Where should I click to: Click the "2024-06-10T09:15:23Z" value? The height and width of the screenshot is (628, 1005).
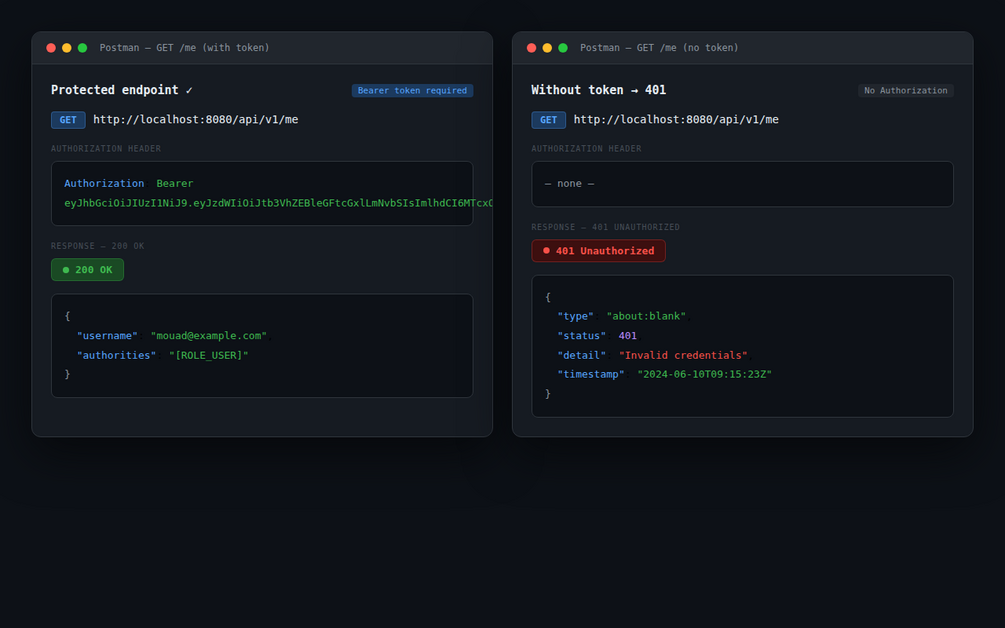tap(704, 374)
